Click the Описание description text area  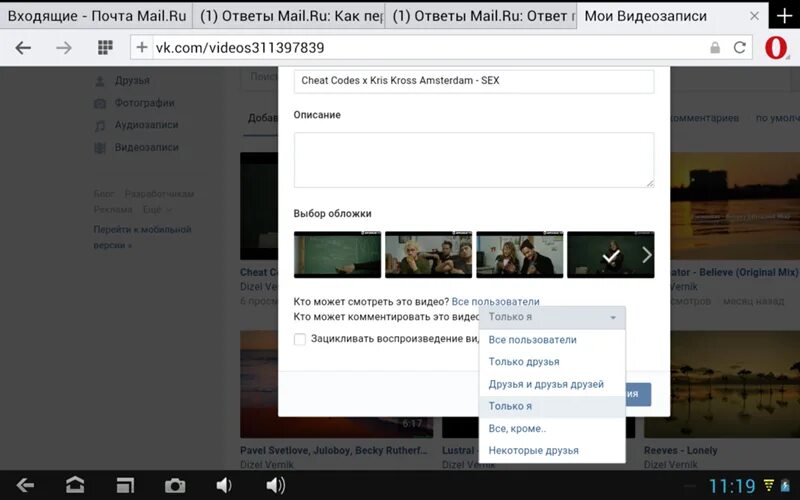point(473,160)
